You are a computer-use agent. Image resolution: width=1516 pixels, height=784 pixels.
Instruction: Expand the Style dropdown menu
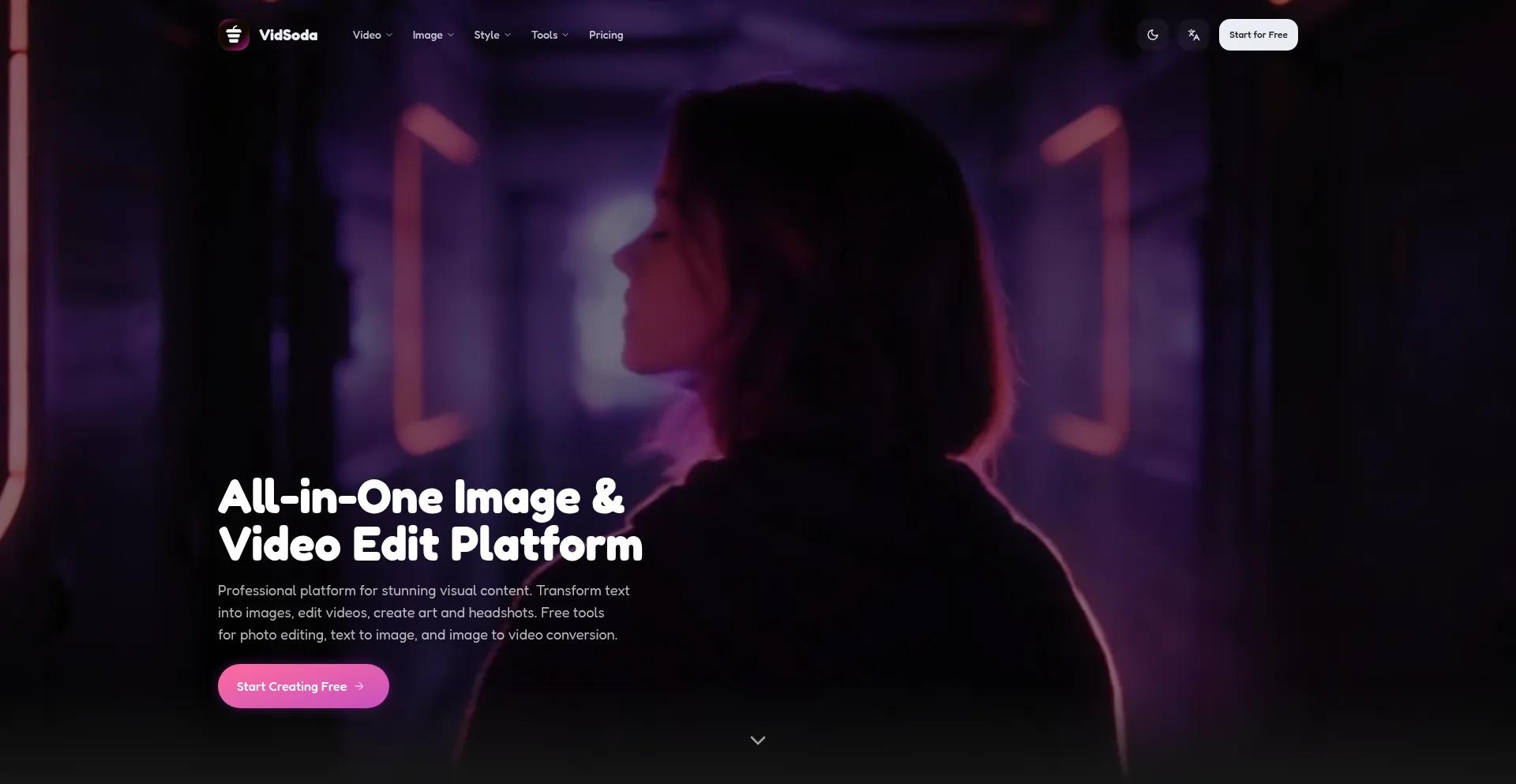coord(493,35)
